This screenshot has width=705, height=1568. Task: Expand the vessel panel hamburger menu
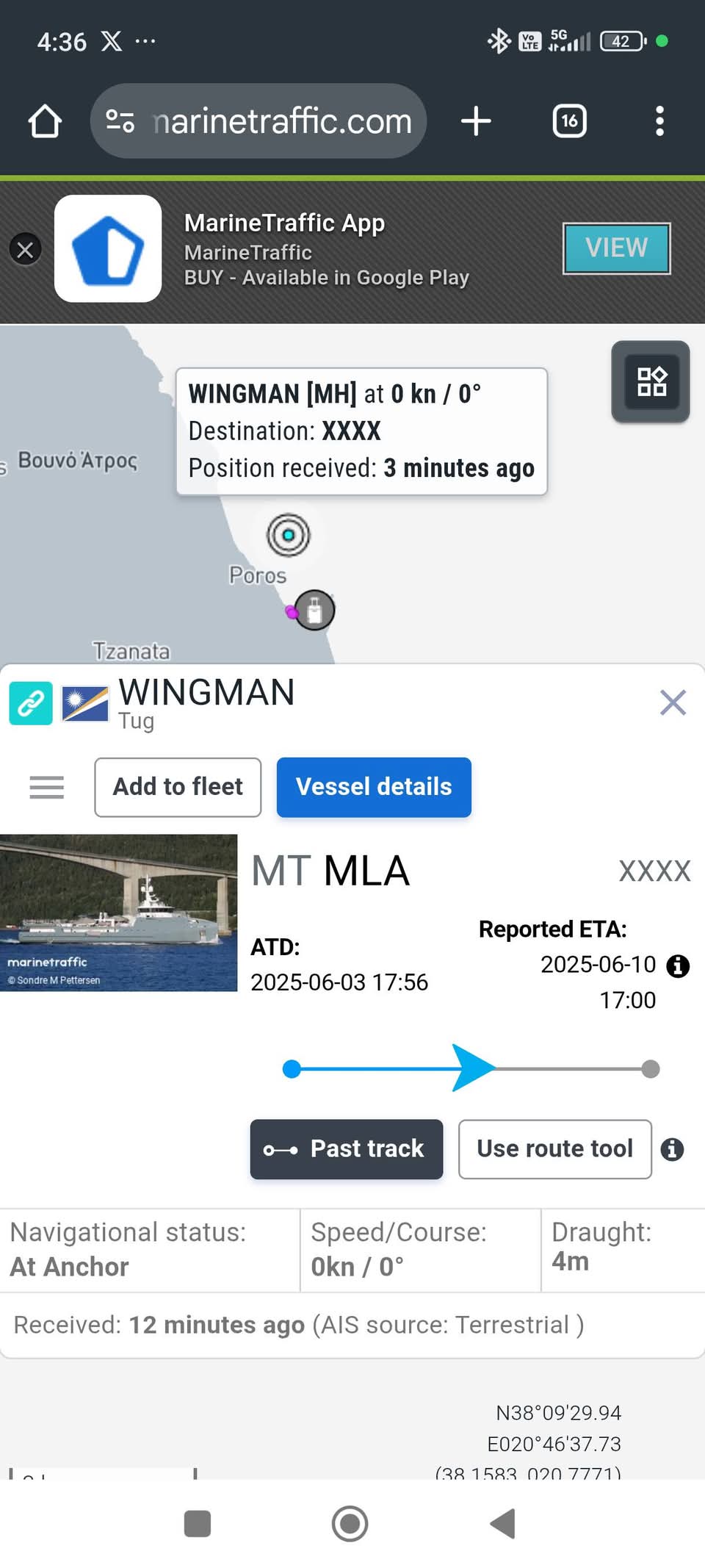(47, 788)
